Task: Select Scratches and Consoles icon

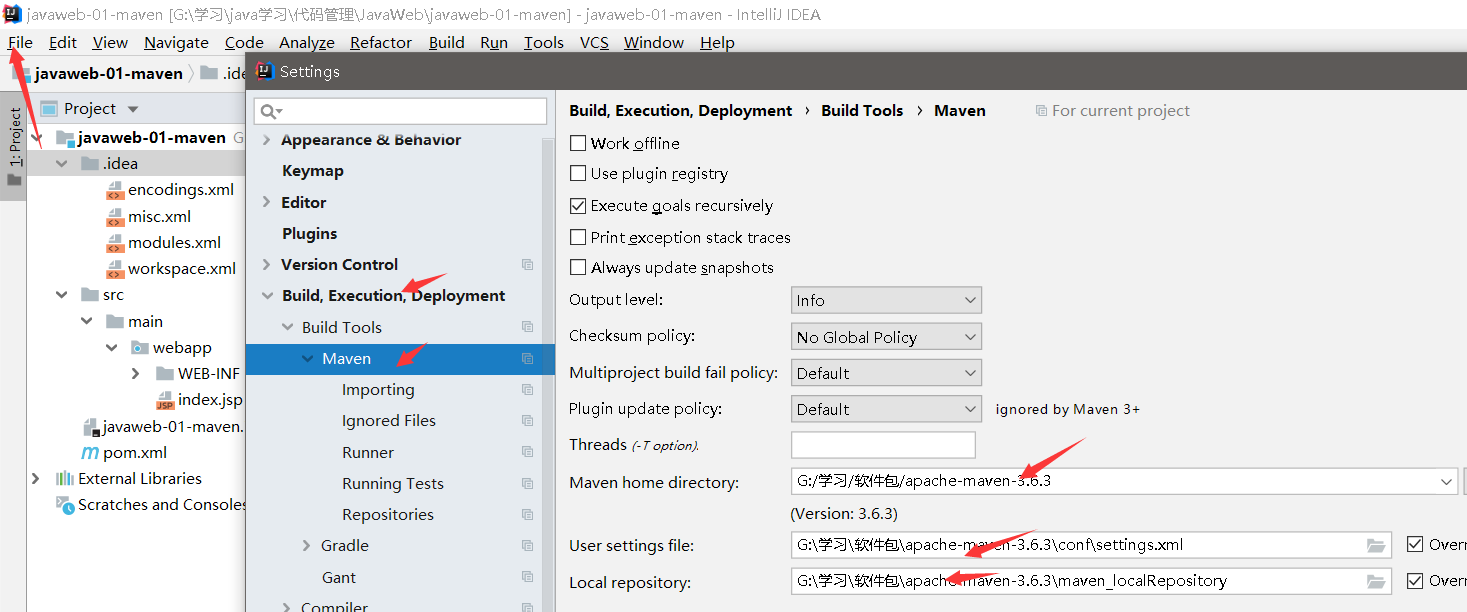Action: 65,505
